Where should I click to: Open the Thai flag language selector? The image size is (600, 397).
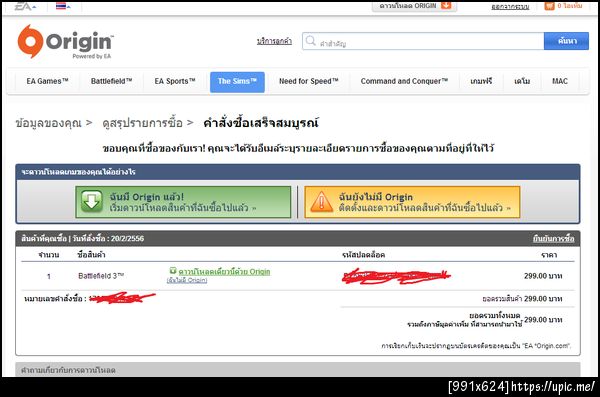pos(63,6)
